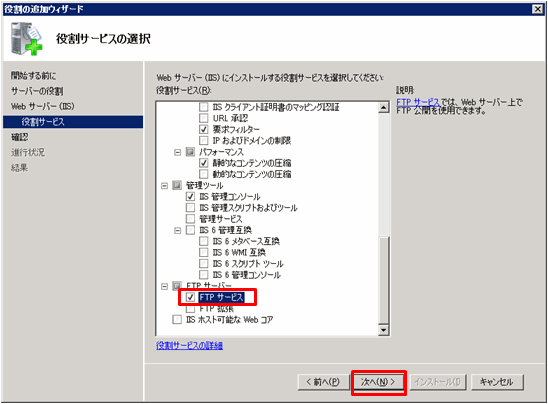Select the 管理サービス row label
This screenshot has height=404, width=548.
pos(221,219)
